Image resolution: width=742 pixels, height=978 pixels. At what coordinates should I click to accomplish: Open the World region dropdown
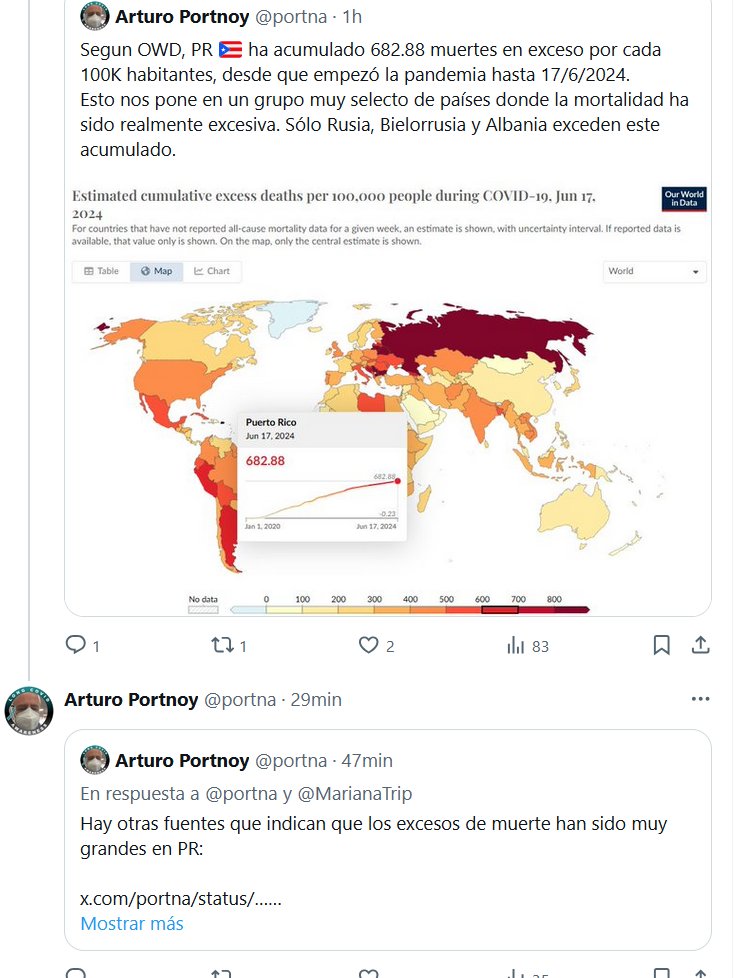point(655,271)
